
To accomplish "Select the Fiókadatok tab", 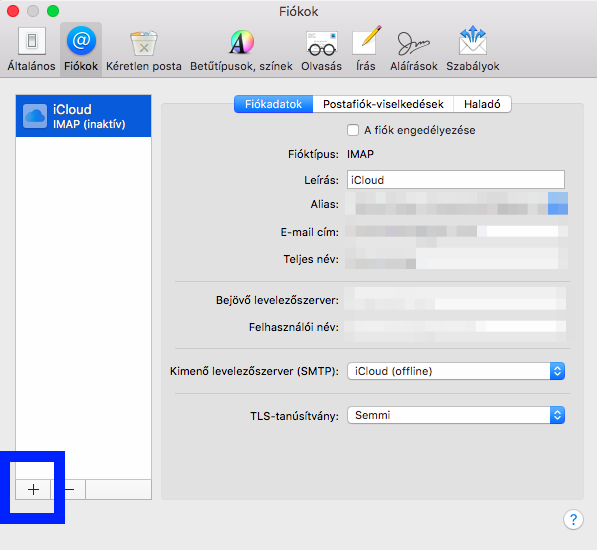I will coord(273,104).
